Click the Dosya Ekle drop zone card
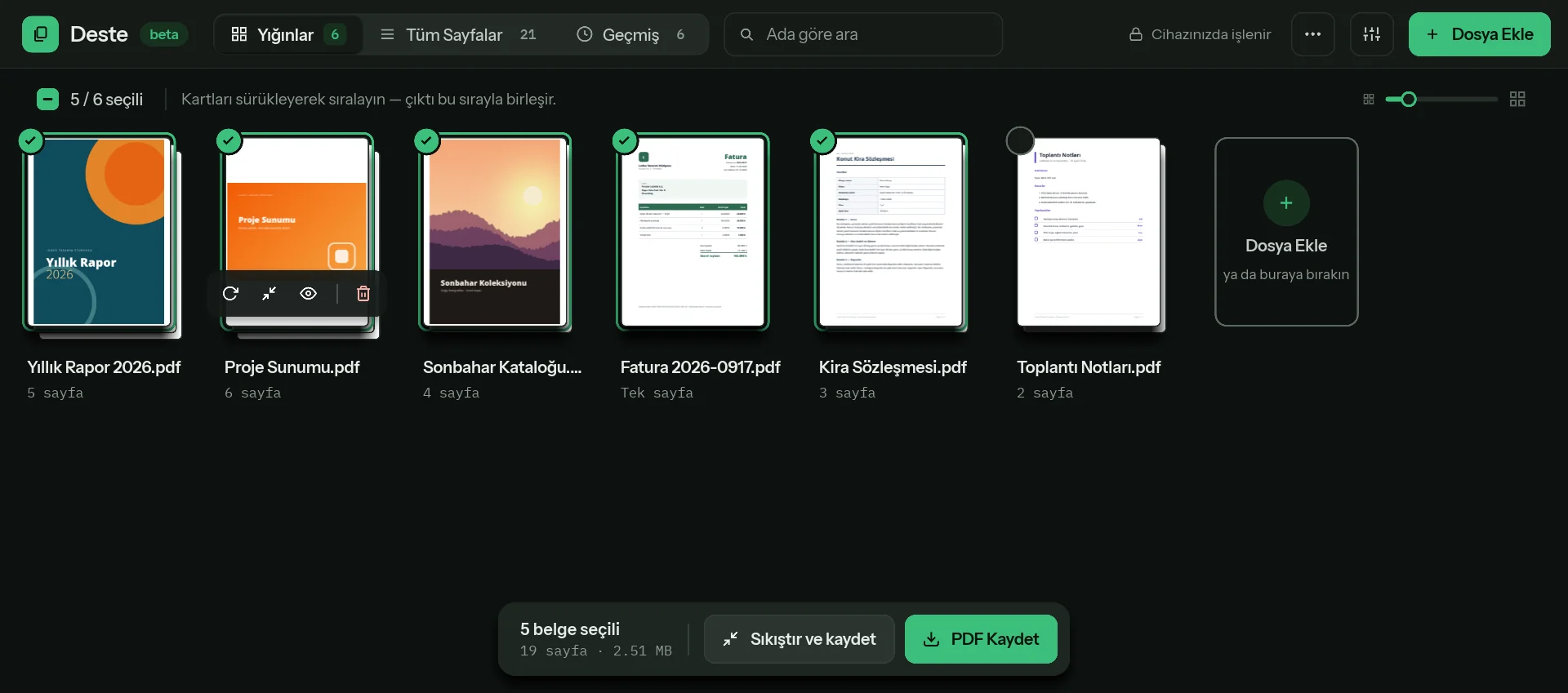 1286,232
